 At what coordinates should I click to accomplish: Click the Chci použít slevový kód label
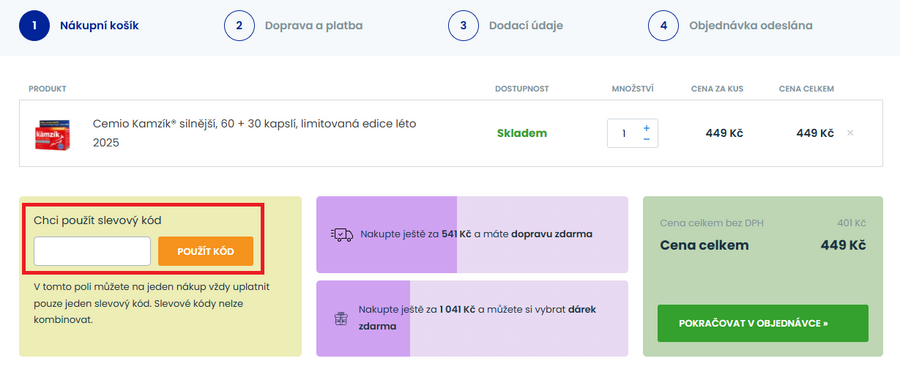point(98,220)
